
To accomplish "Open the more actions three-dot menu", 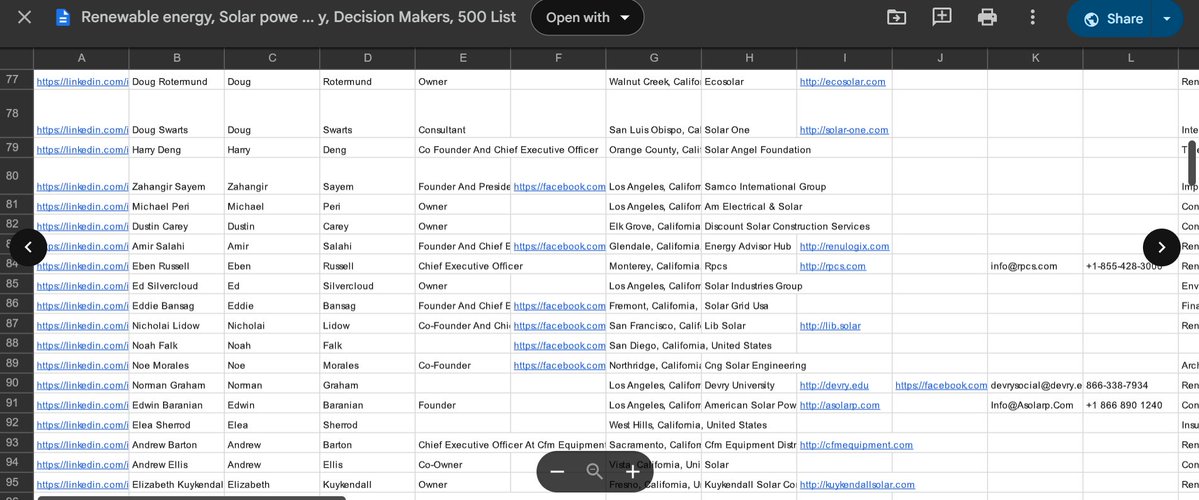I will coord(1032,18).
